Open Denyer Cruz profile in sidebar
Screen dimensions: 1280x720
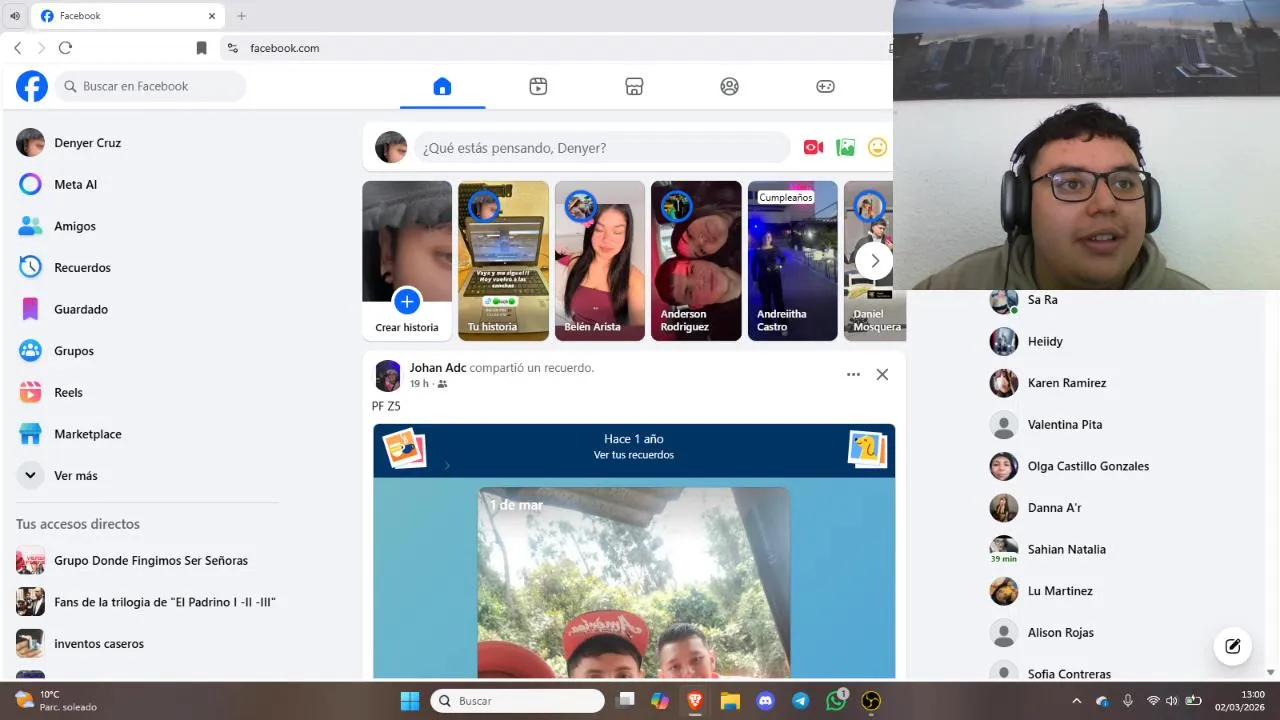click(x=147, y=143)
